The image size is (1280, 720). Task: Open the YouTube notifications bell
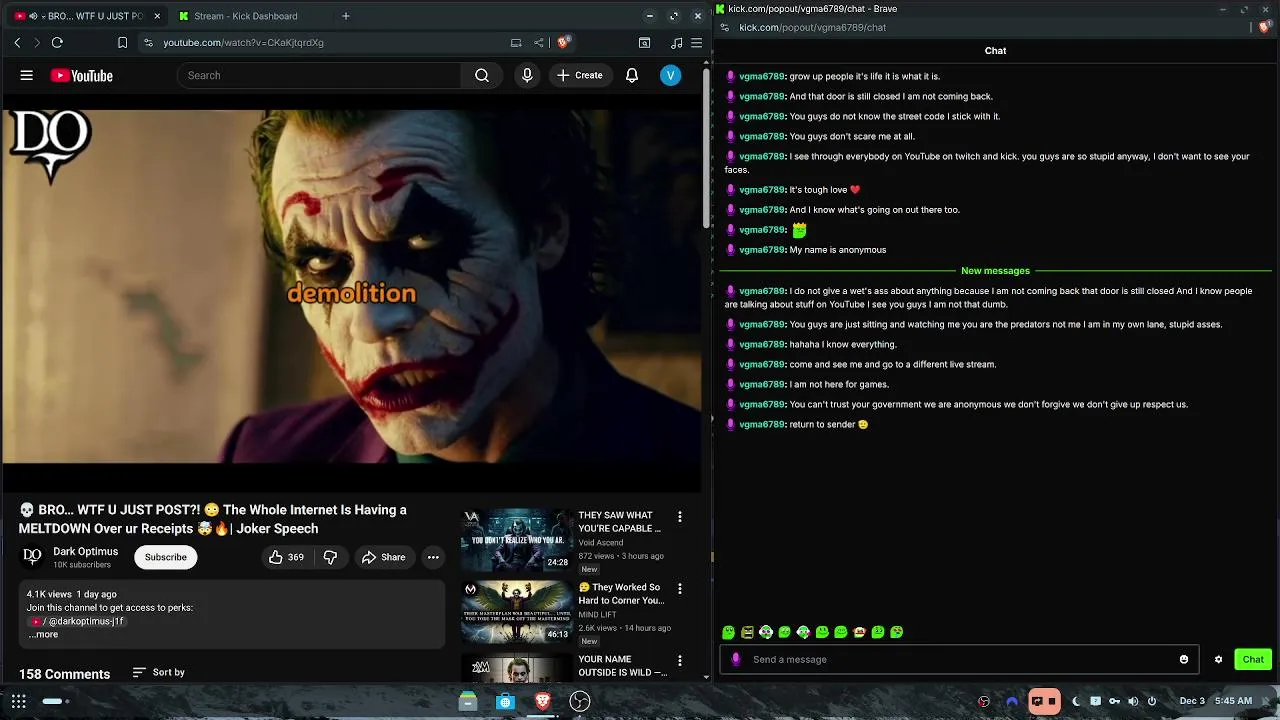pos(632,75)
